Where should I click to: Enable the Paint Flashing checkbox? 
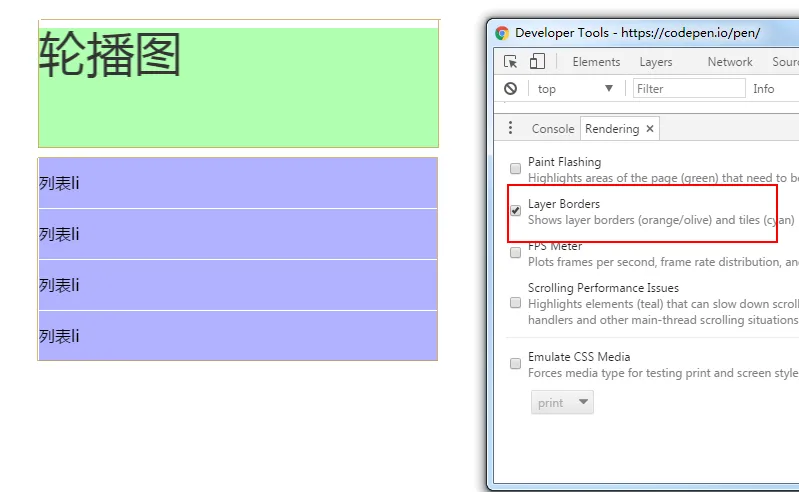[515, 169]
